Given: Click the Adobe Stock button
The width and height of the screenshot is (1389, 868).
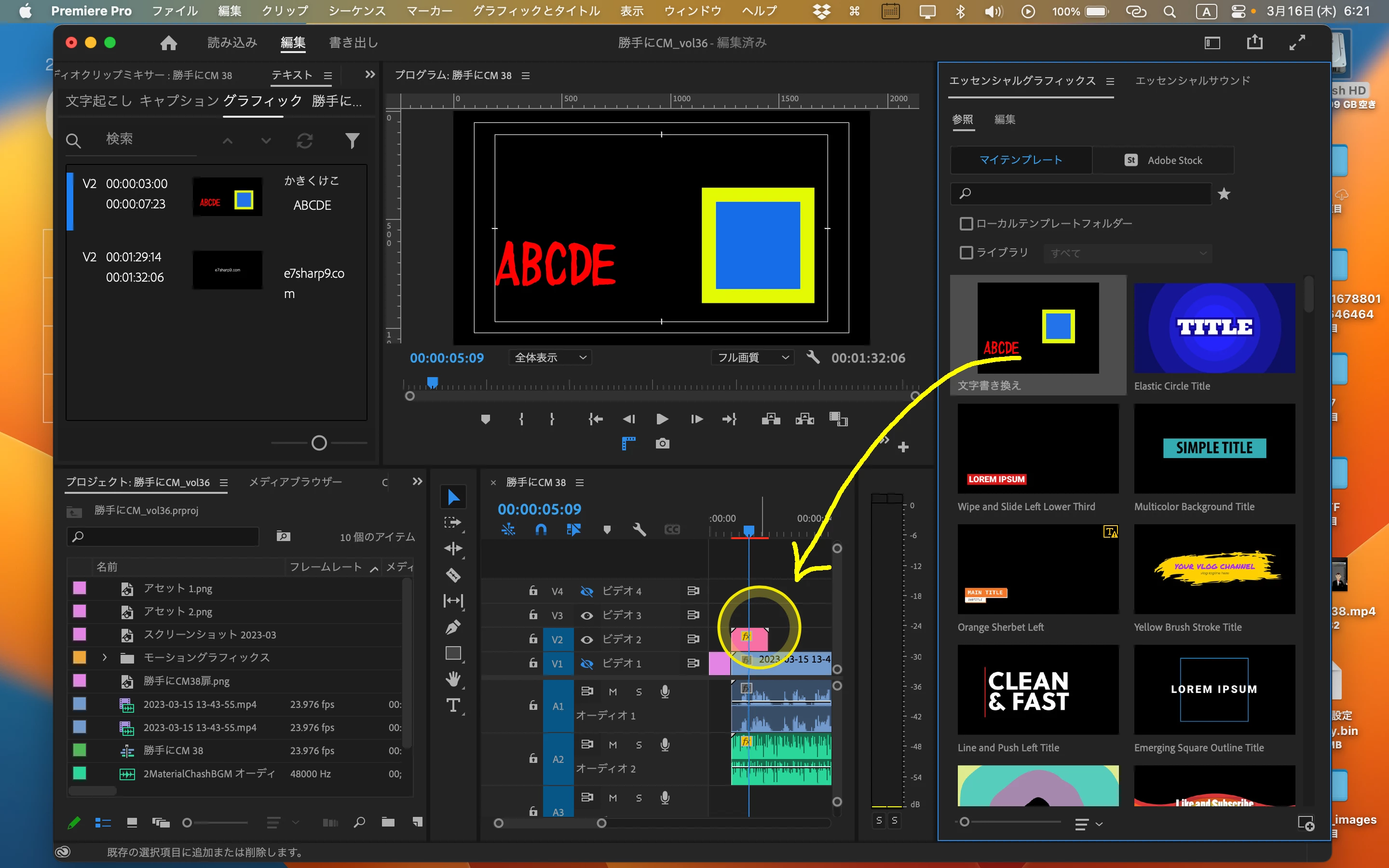Looking at the screenshot, I should click(1163, 160).
